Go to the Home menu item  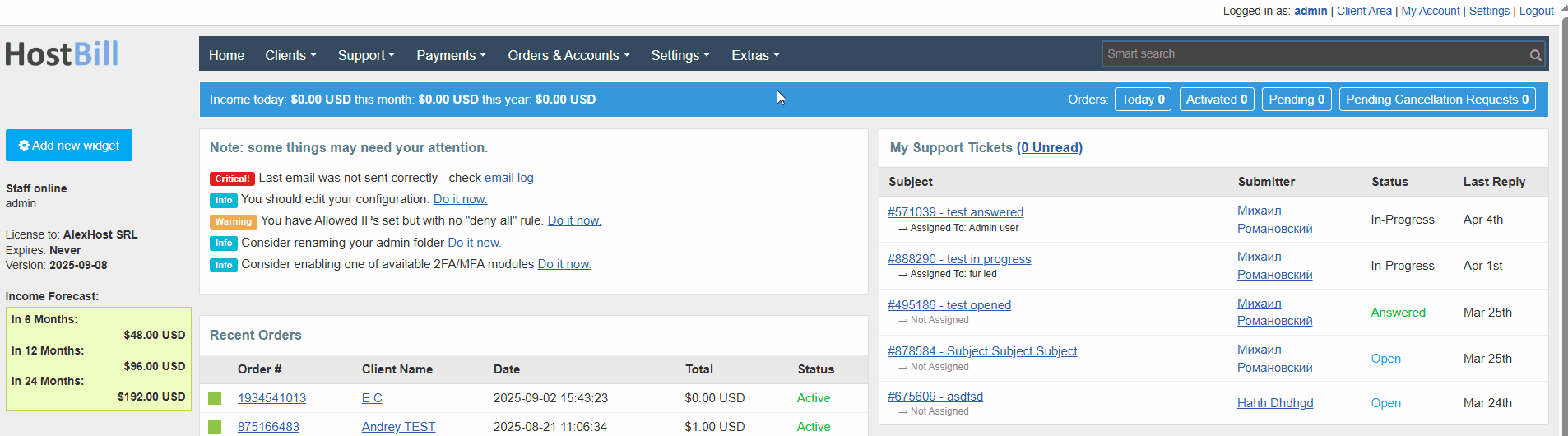(226, 55)
